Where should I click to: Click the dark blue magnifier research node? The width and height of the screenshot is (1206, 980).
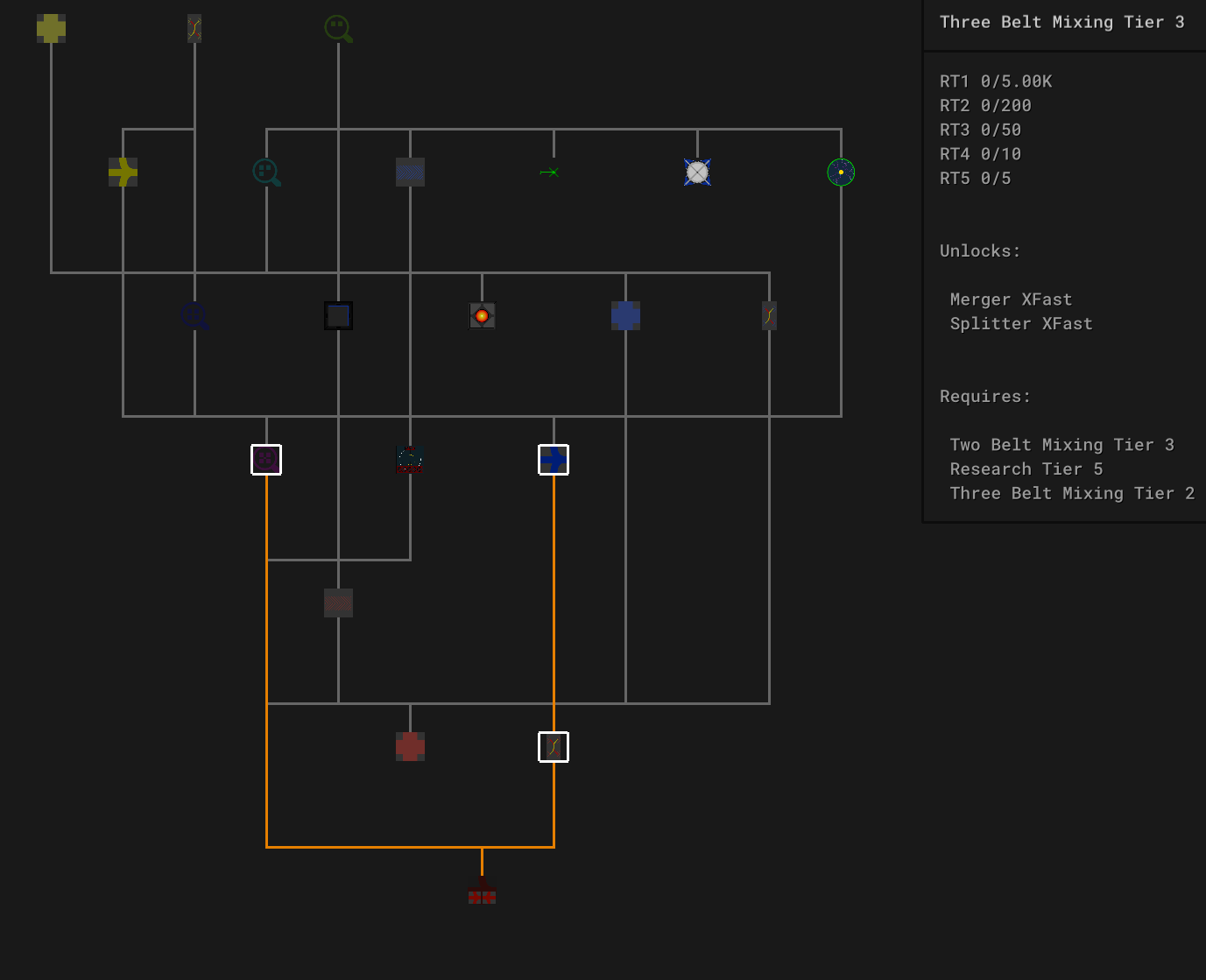pyautogui.click(x=194, y=316)
